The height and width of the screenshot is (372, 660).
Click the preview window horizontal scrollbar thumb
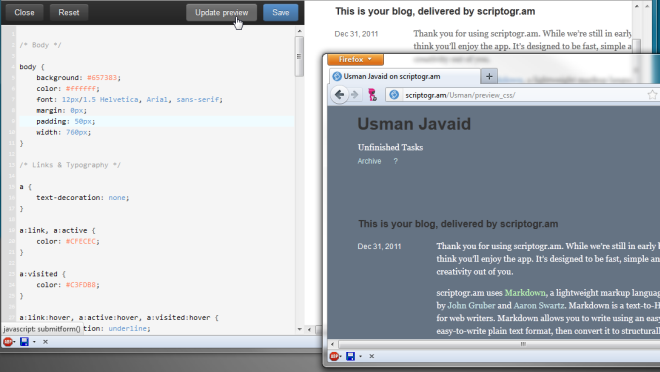coord(522,344)
